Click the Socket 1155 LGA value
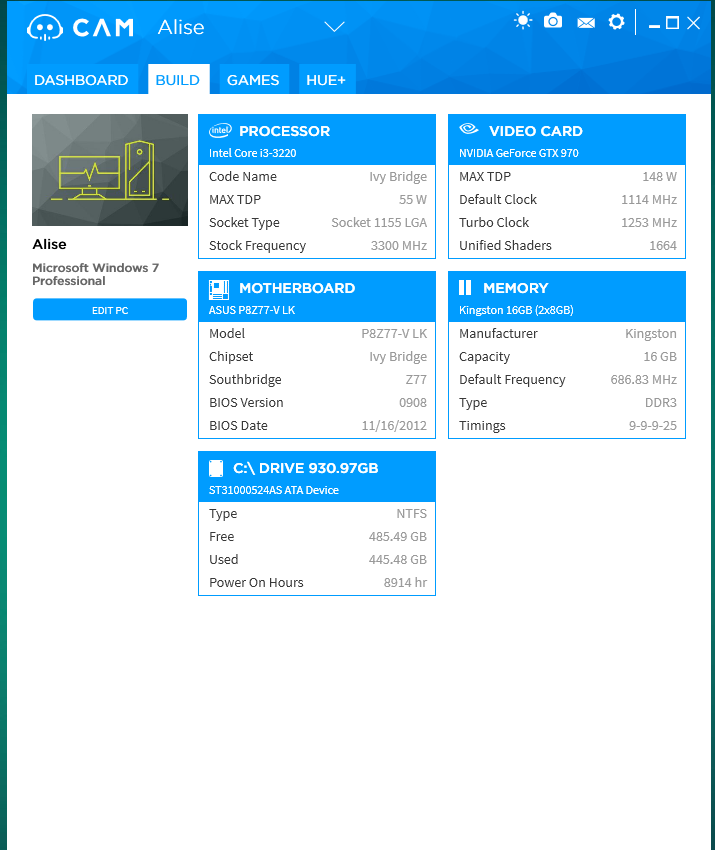The width and height of the screenshot is (718, 850). click(379, 222)
